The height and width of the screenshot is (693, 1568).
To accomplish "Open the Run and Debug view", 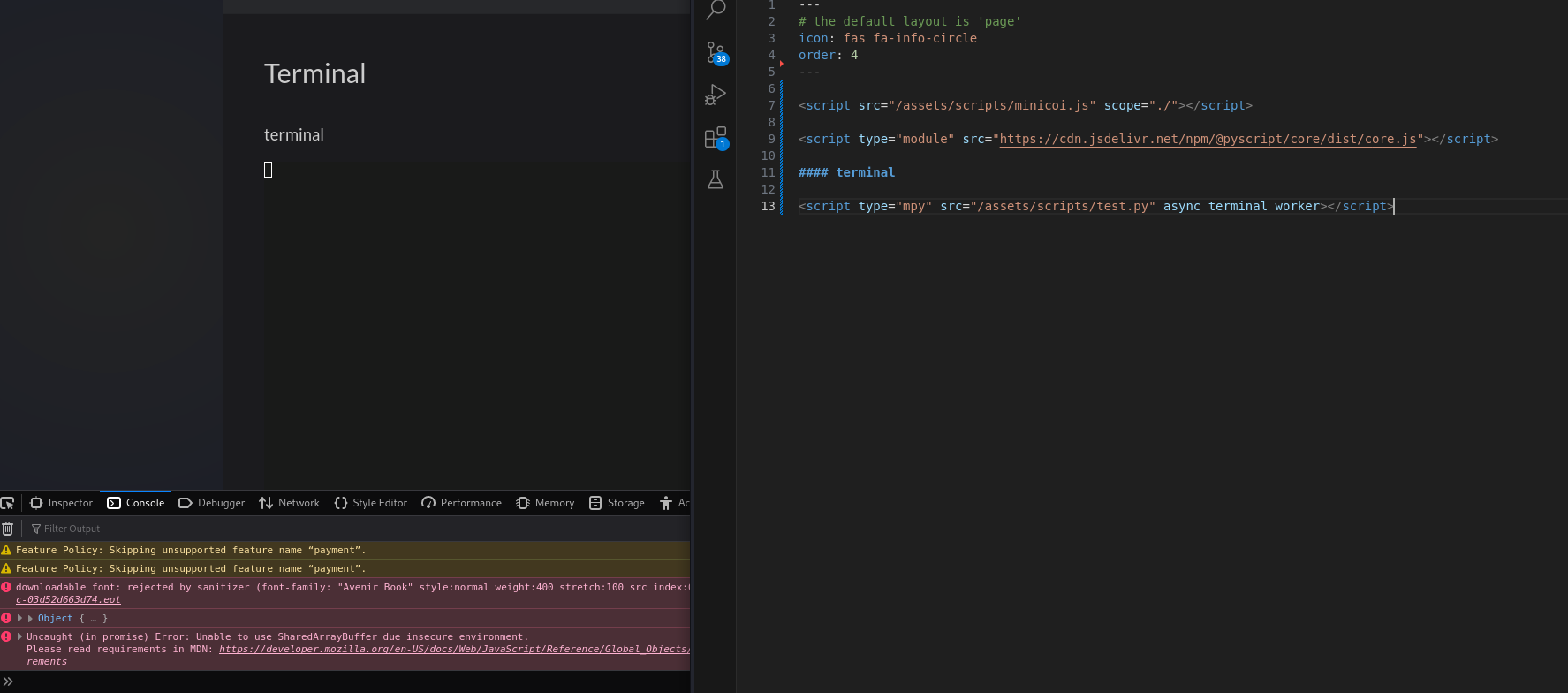I will (716, 95).
